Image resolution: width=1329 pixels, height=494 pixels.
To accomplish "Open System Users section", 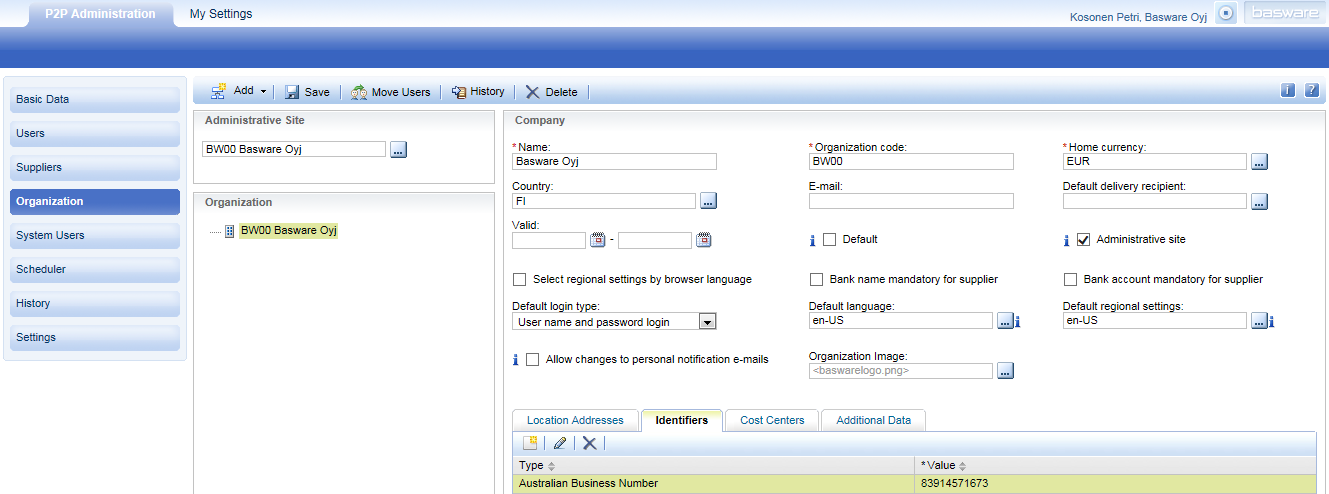I will click(95, 235).
